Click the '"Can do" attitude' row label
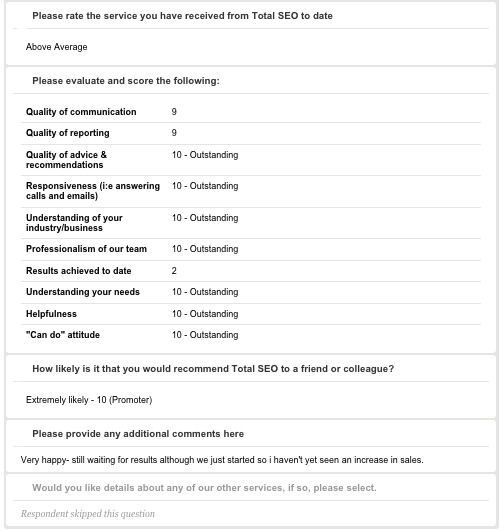The image size is (503, 531). pos(63,335)
